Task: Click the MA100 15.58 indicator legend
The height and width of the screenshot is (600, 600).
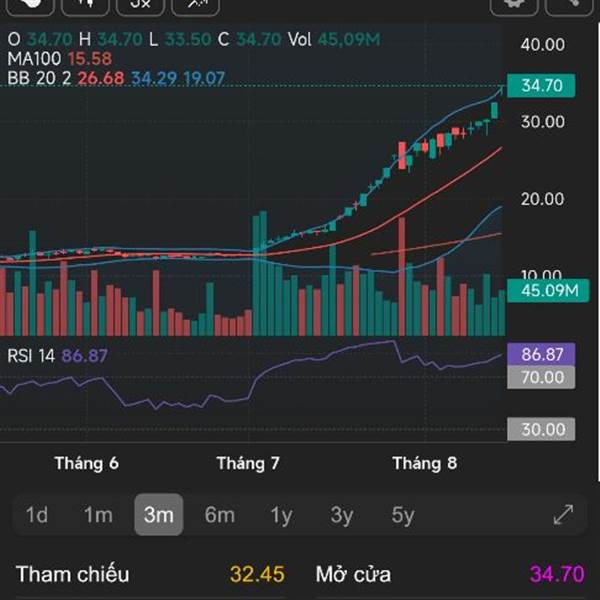Action: [x=60, y=59]
